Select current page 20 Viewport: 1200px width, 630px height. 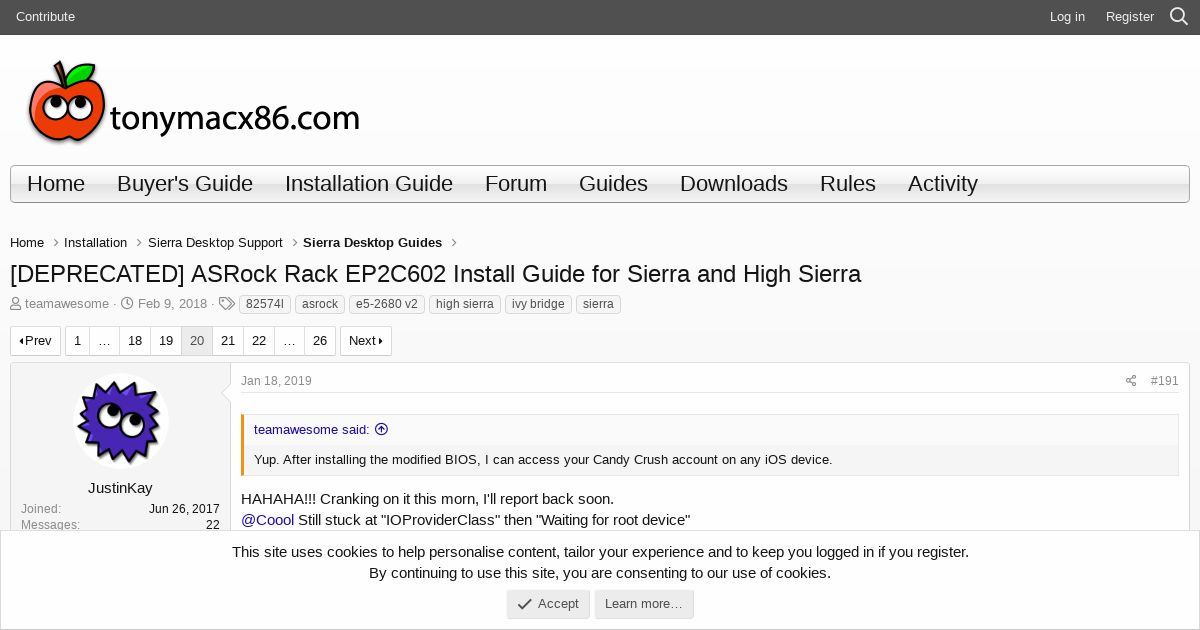tap(197, 341)
